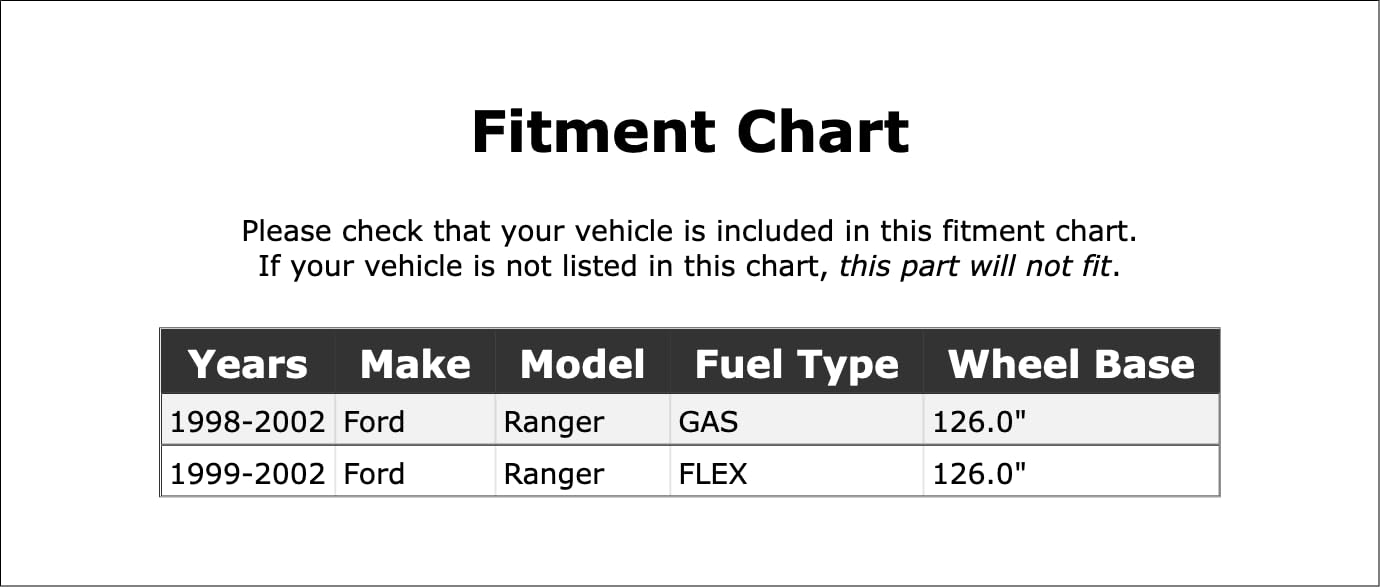Click the 126.0" wheel base in GAS row

tap(979, 422)
